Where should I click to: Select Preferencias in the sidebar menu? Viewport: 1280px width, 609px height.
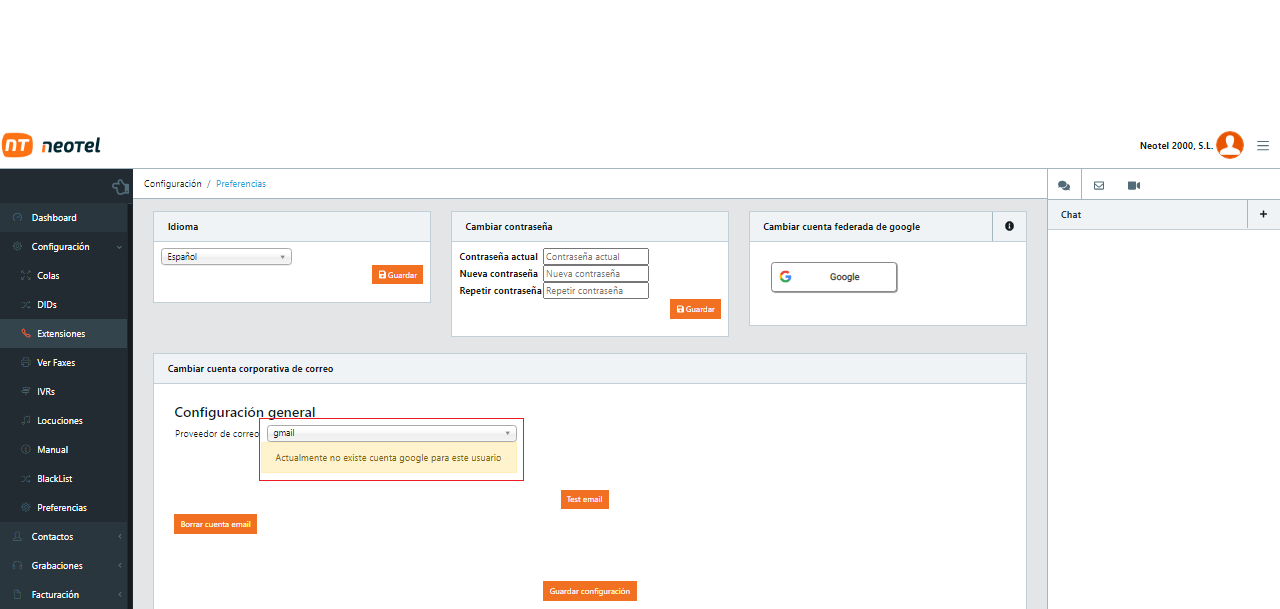coord(63,507)
